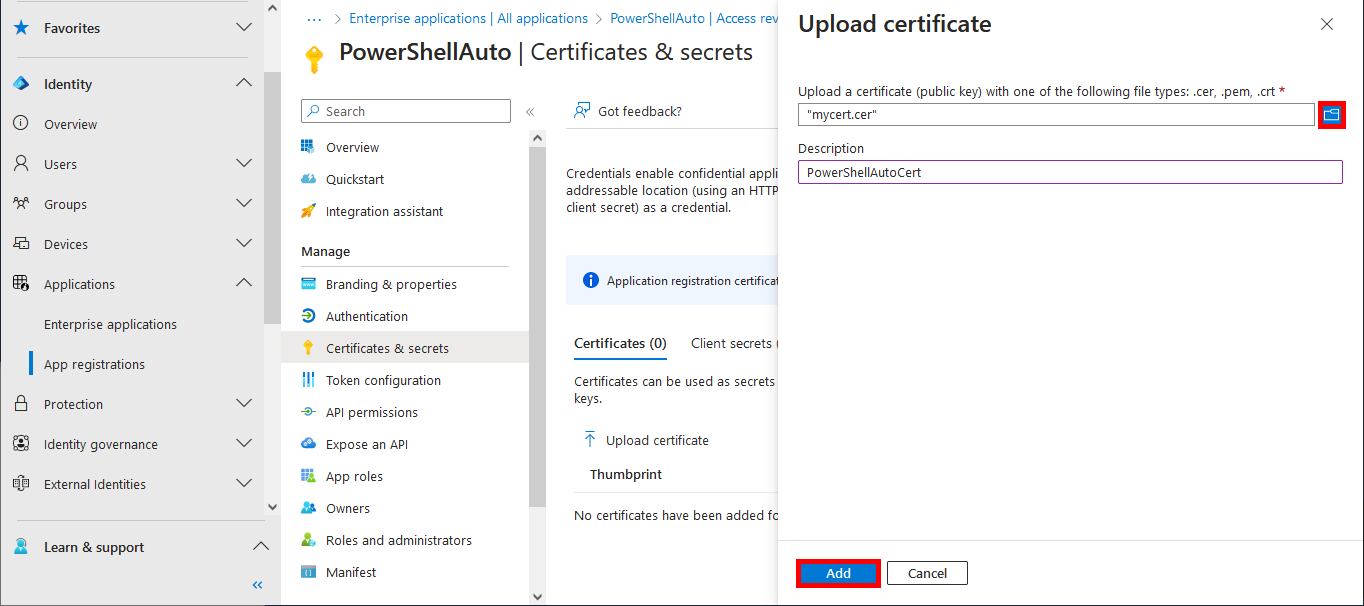Select the Certificates (0) tab
The height and width of the screenshot is (606, 1364).
pos(620,343)
